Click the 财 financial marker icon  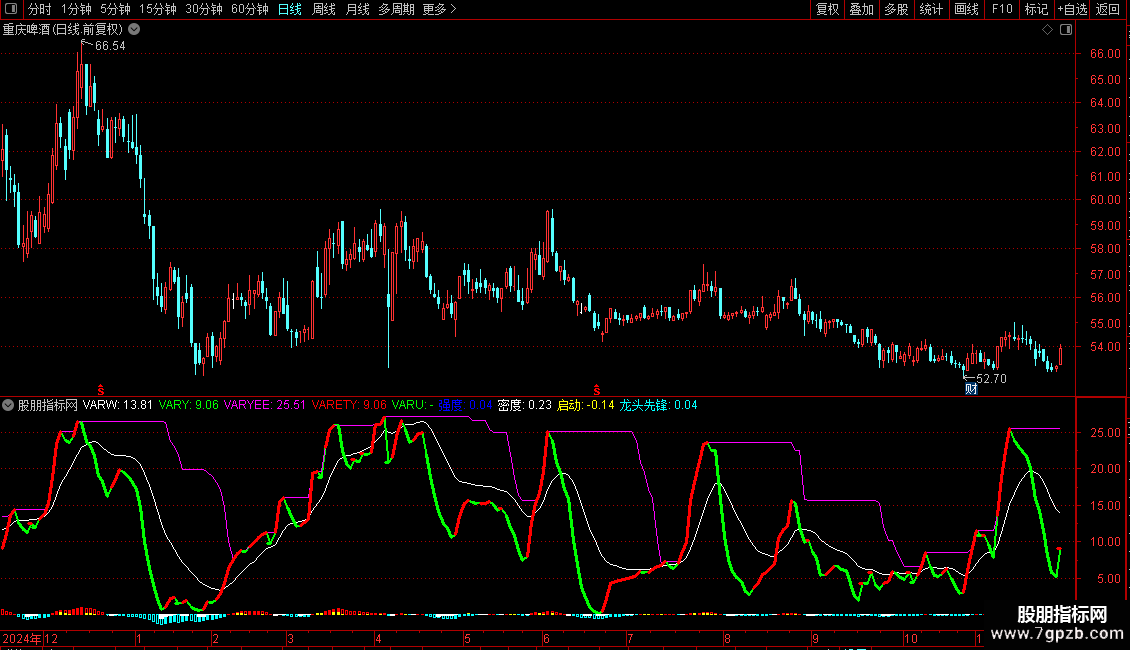point(970,389)
